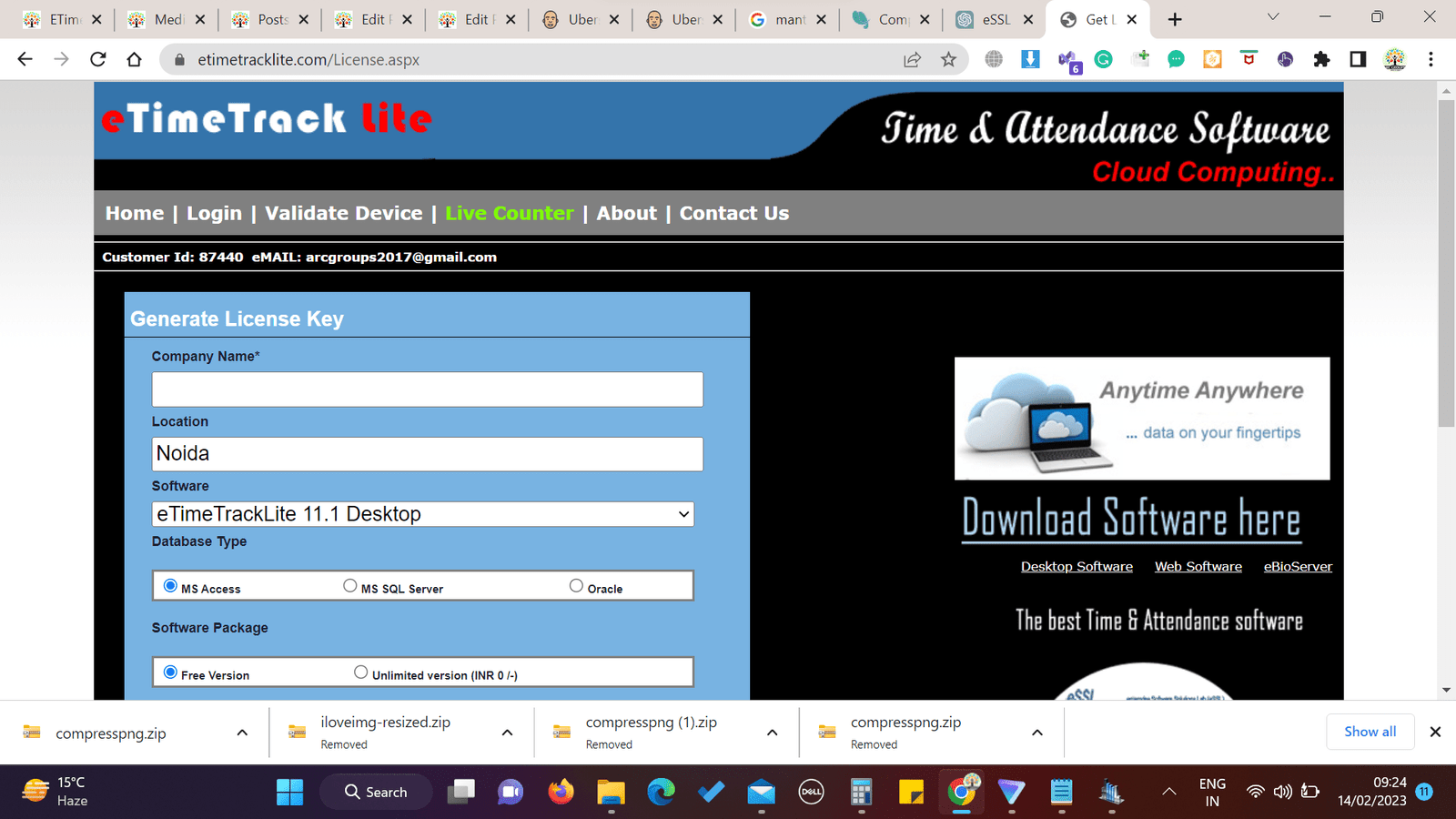Reload the License page
This screenshot has height=819, width=1456.
pyautogui.click(x=98, y=59)
